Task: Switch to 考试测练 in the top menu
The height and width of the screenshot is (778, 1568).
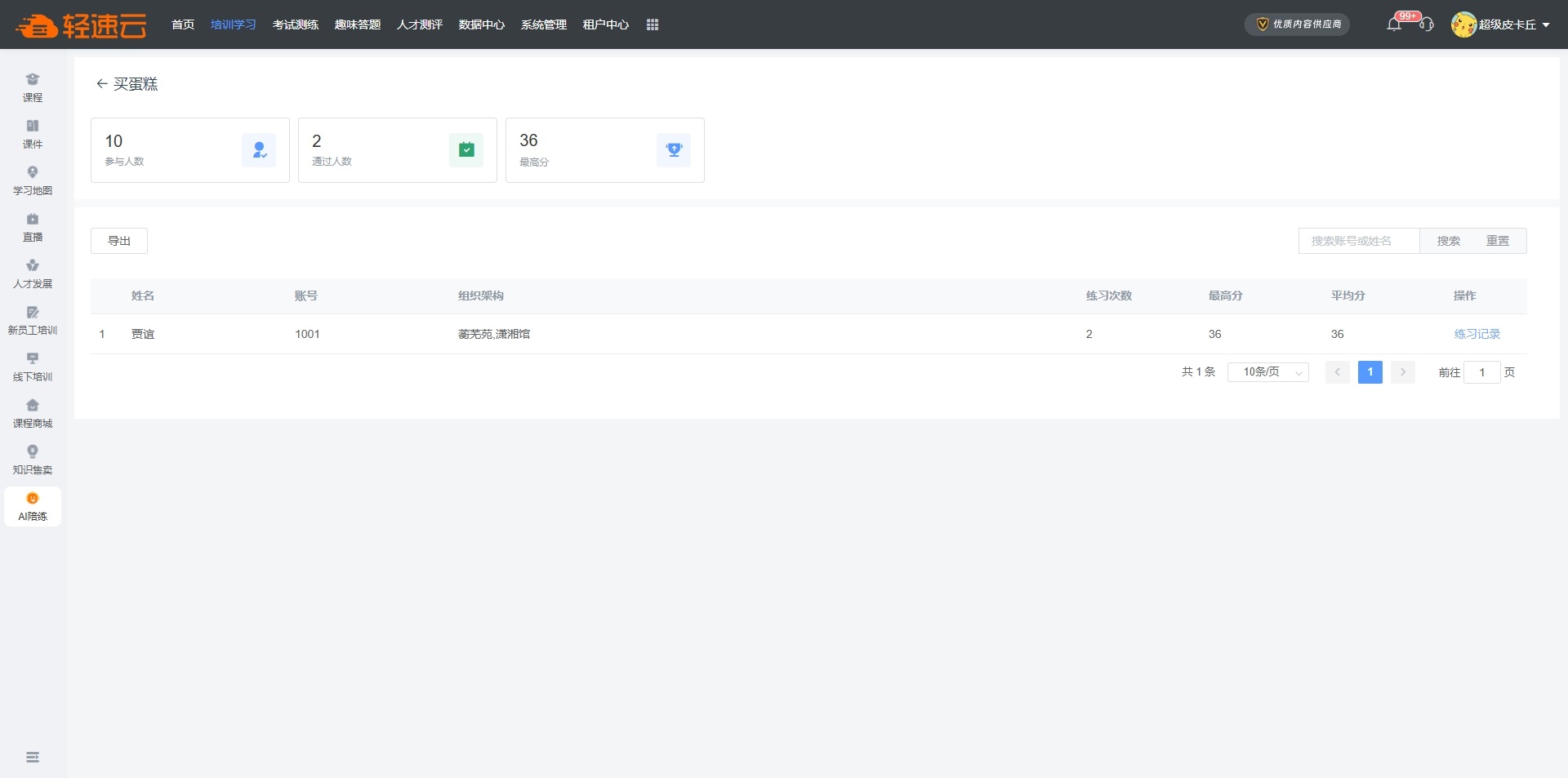Action: pos(296,24)
